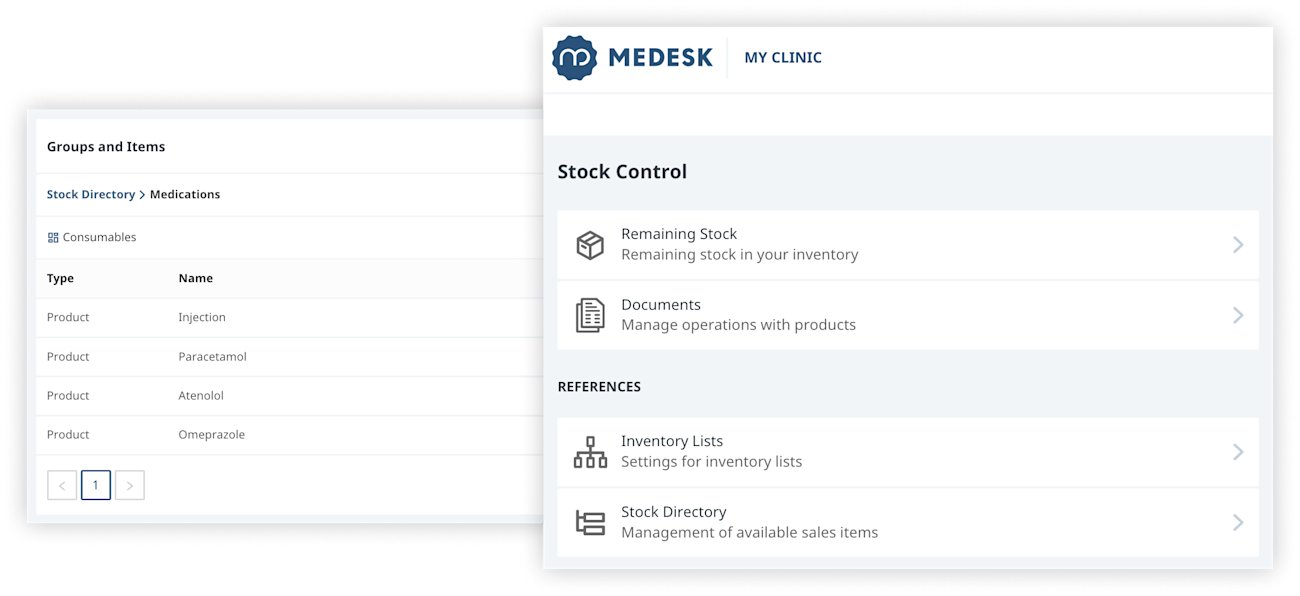The image size is (1300, 596).
Task: Click the Medesk gear logo icon
Action: tap(575, 58)
